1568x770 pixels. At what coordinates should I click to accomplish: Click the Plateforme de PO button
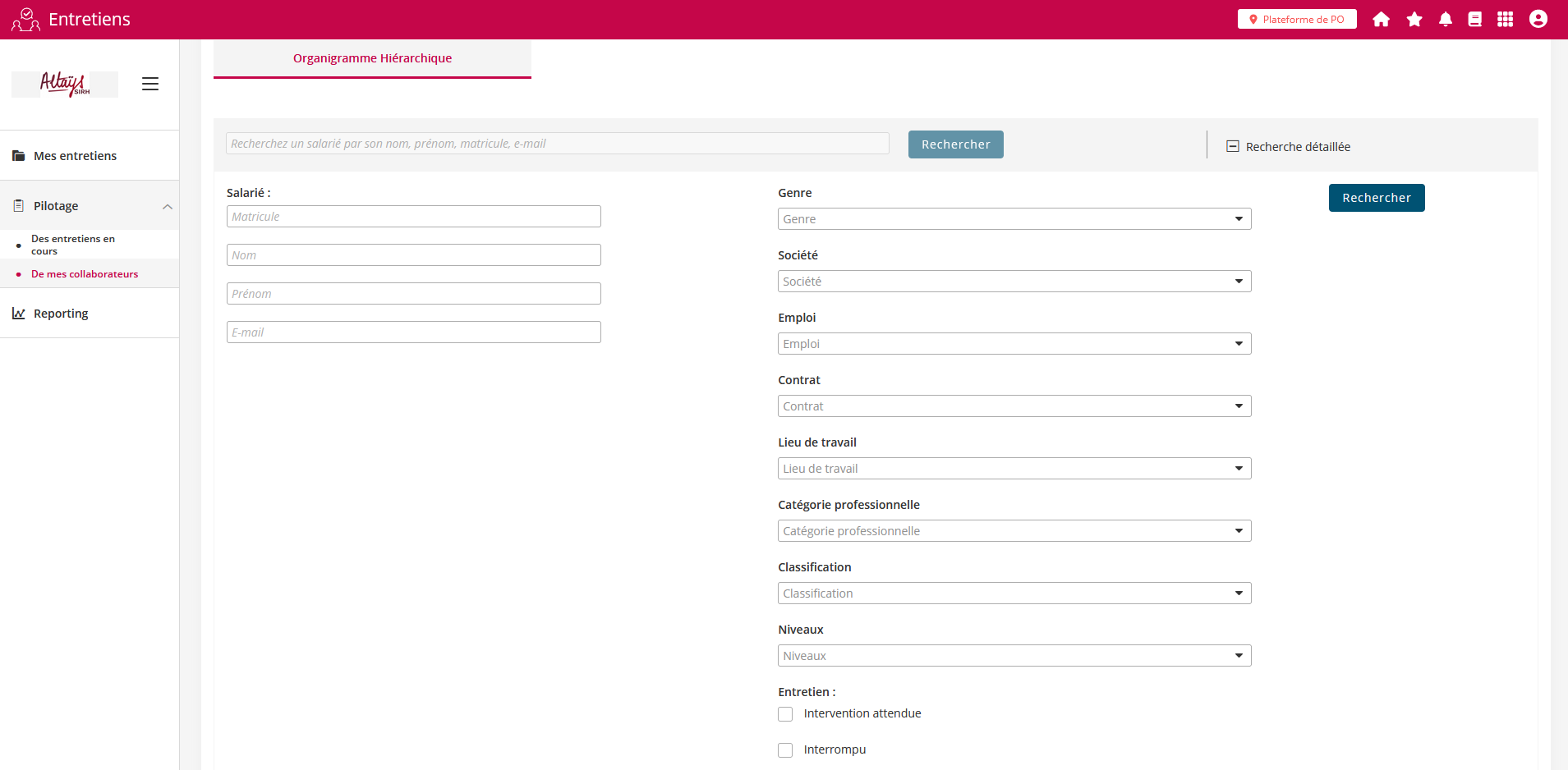[1296, 20]
